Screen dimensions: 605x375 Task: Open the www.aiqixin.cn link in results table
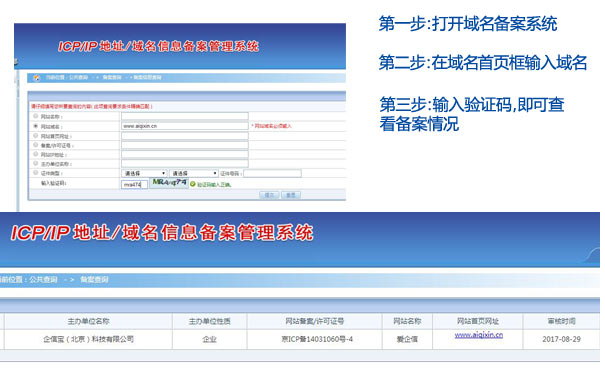pyautogui.click(x=478, y=335)
